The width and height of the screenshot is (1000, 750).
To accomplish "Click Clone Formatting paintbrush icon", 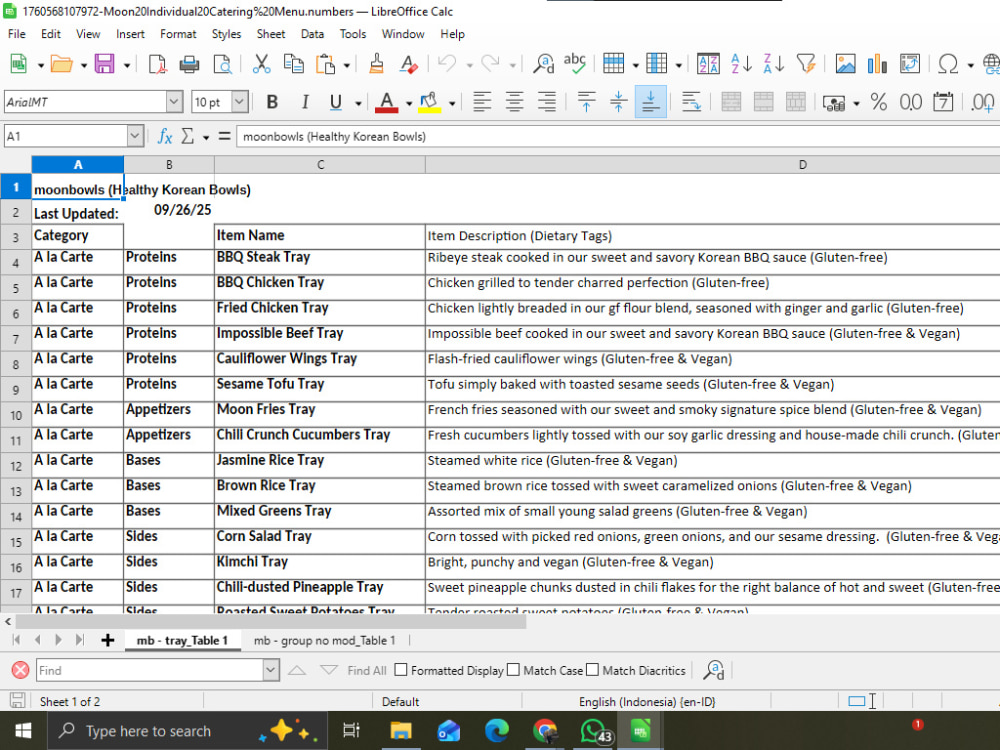I will (376, 64).
